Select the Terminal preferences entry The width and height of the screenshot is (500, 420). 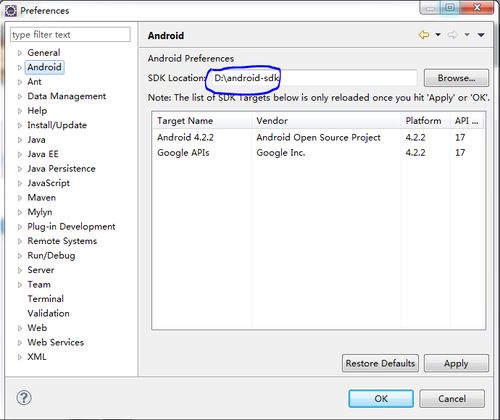pyautogui.click(x=46, y=299)
